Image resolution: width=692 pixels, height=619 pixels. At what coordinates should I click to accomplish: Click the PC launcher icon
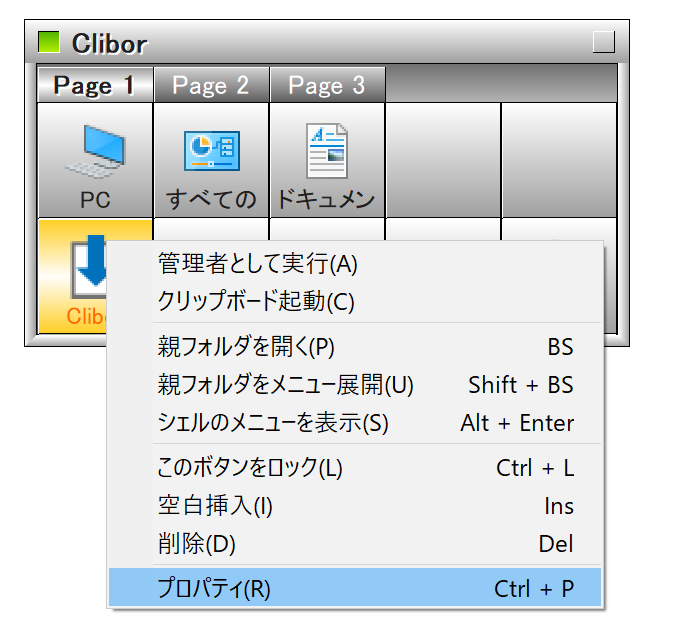(95, 161)
